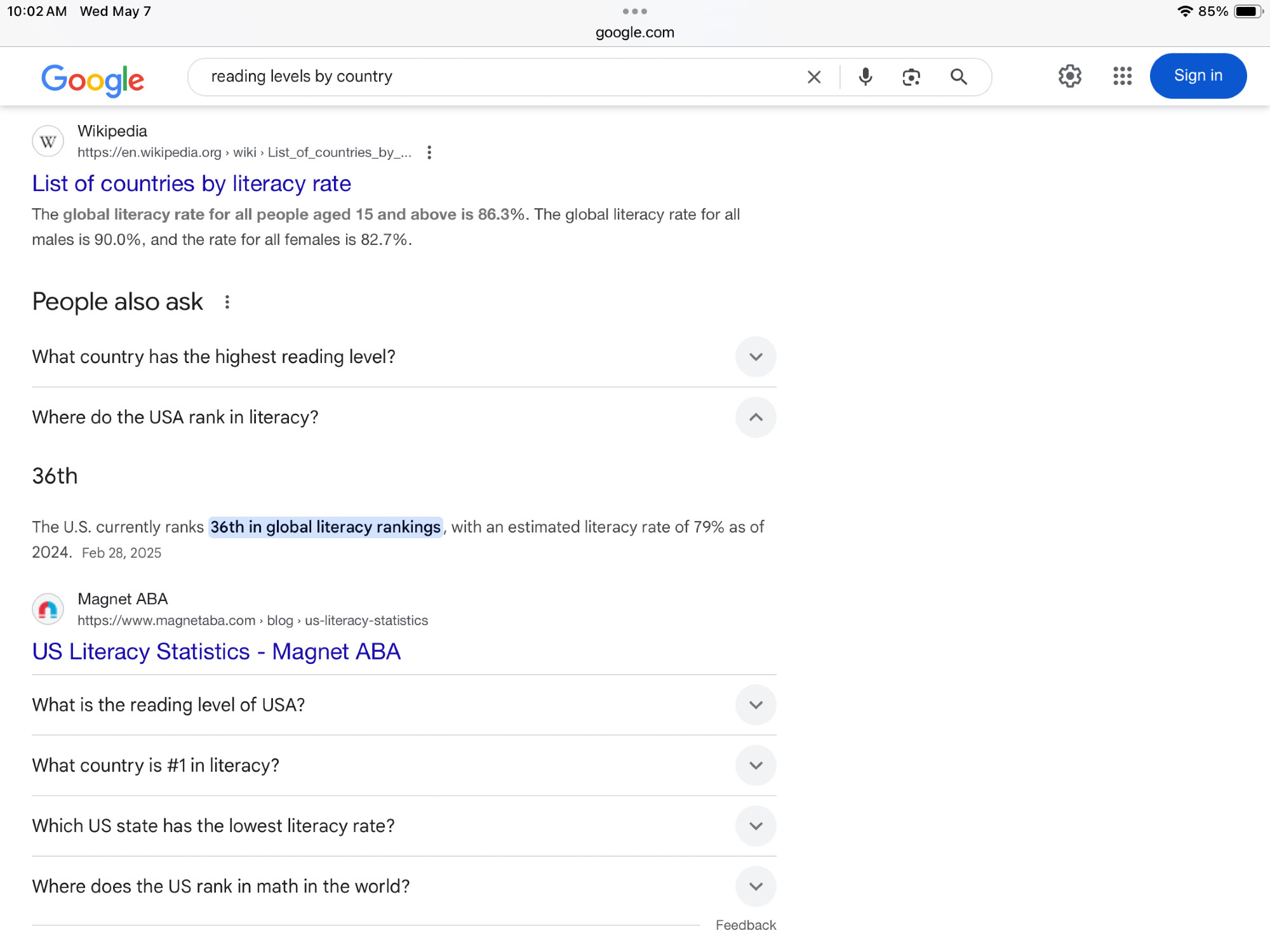The width and height of the screenshot is (1270, 952).
Task: Tap the battery indicator icon
Action: pyautogui.click(x=1247, y=11)
